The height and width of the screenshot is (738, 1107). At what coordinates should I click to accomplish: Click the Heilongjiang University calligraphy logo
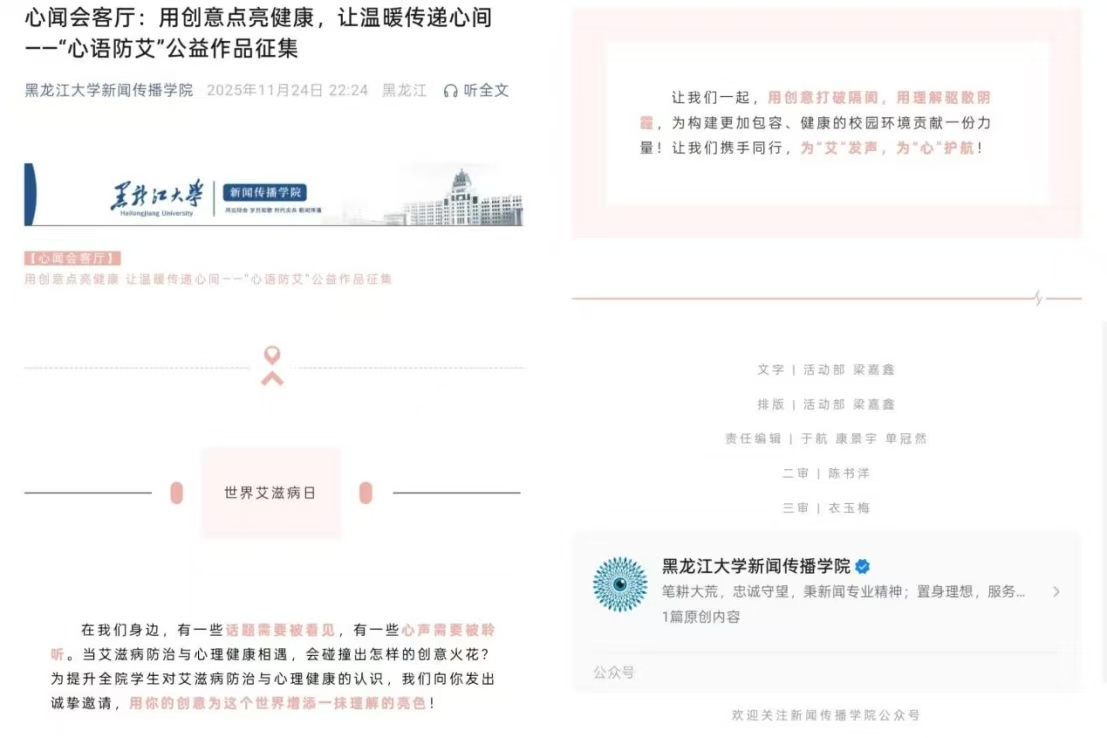tap(156, 196)
